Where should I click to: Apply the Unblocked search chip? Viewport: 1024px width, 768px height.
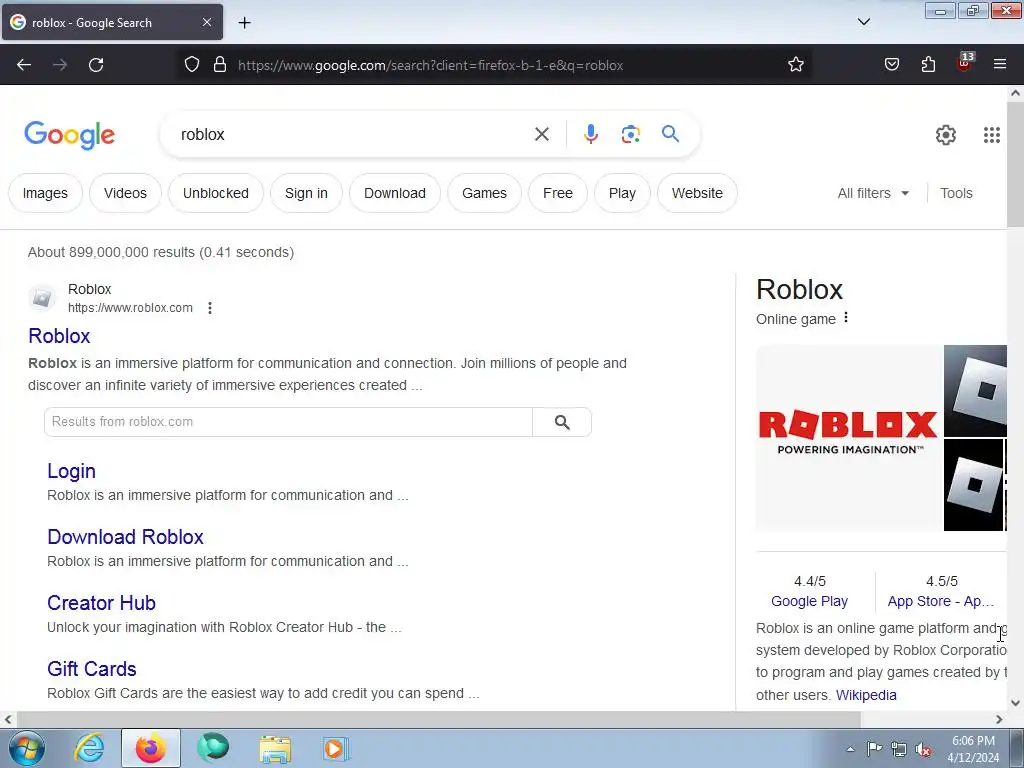(216, 193)
